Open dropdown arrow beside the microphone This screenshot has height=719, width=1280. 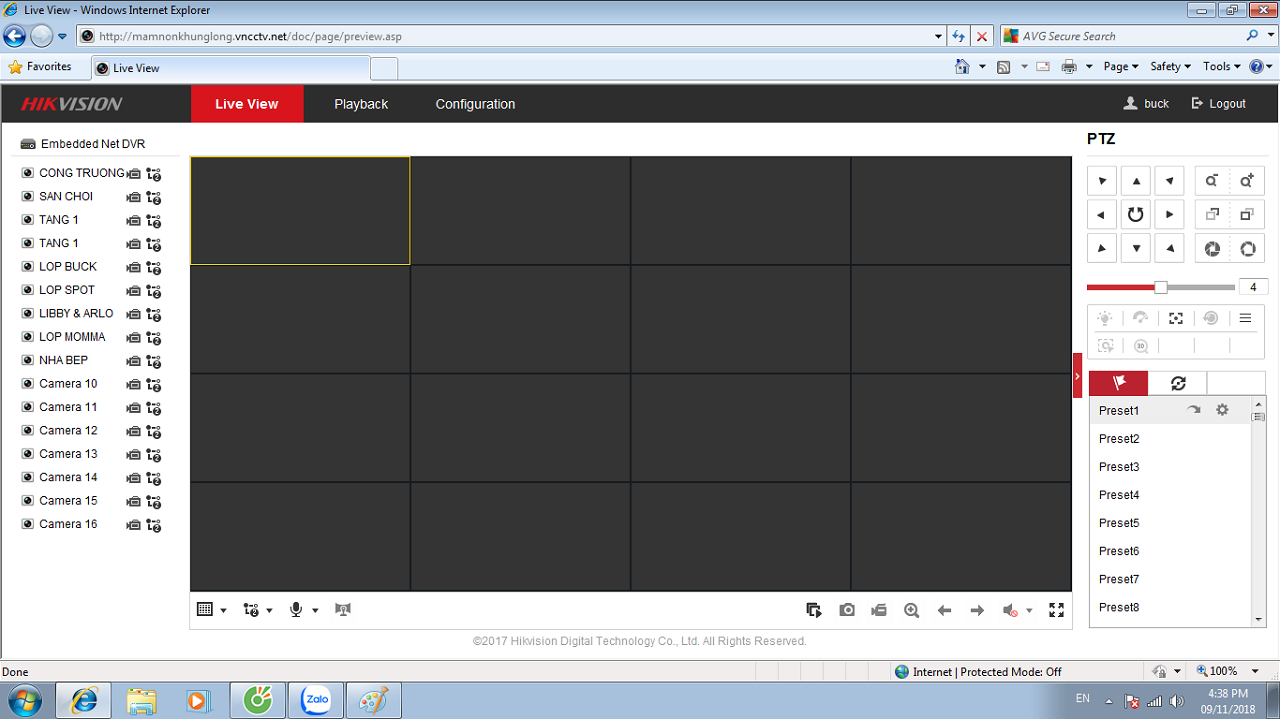315,610
